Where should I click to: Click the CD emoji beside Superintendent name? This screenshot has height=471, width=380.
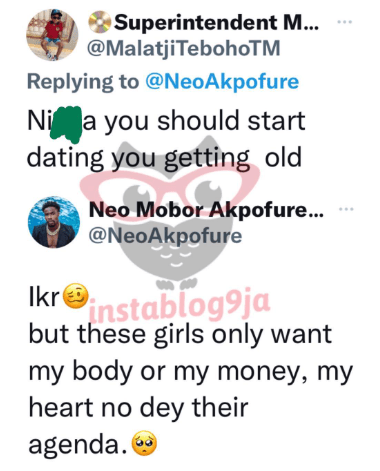[99, 22]
